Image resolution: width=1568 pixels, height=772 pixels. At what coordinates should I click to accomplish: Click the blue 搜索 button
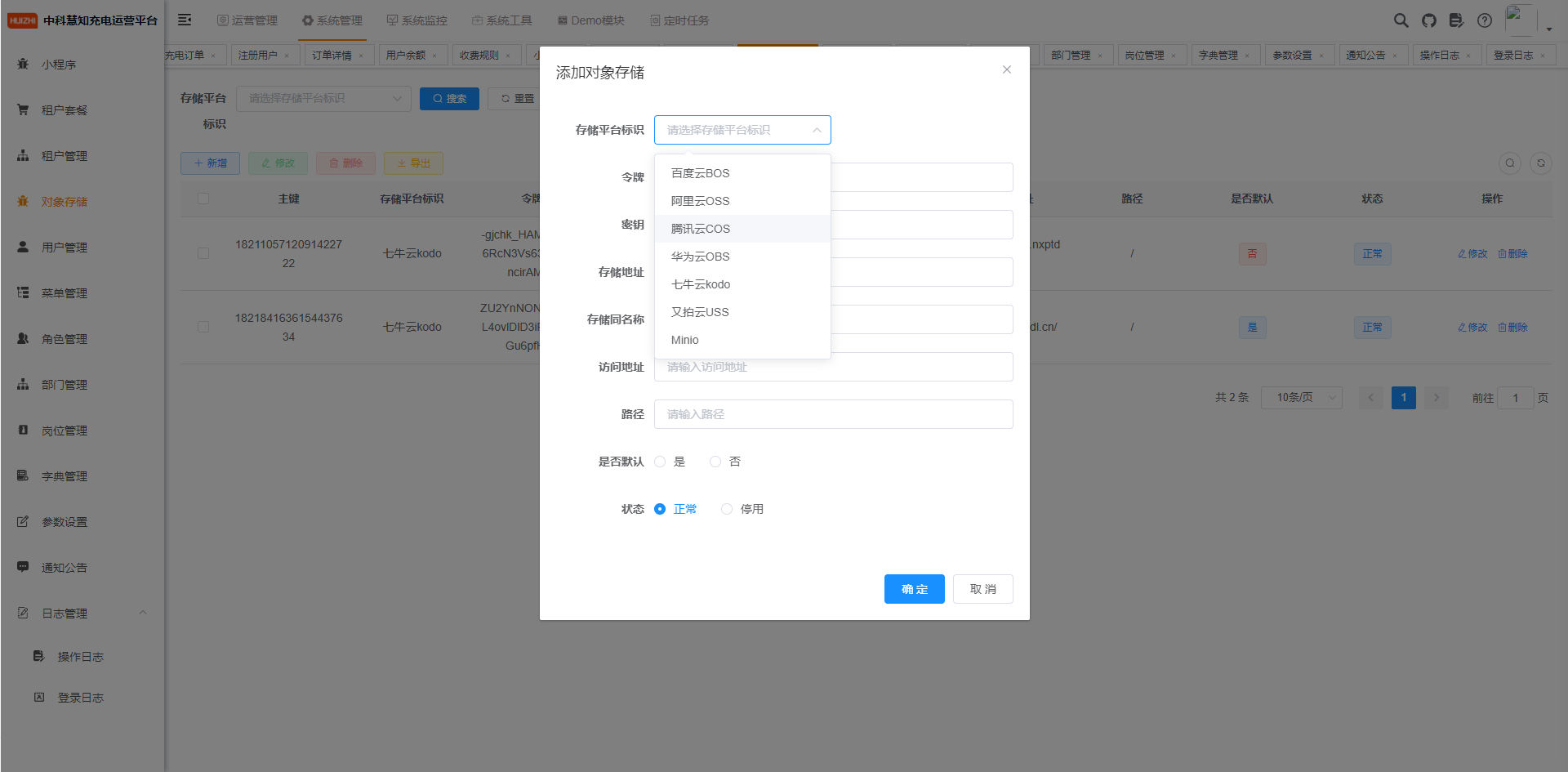click(449, 98)
